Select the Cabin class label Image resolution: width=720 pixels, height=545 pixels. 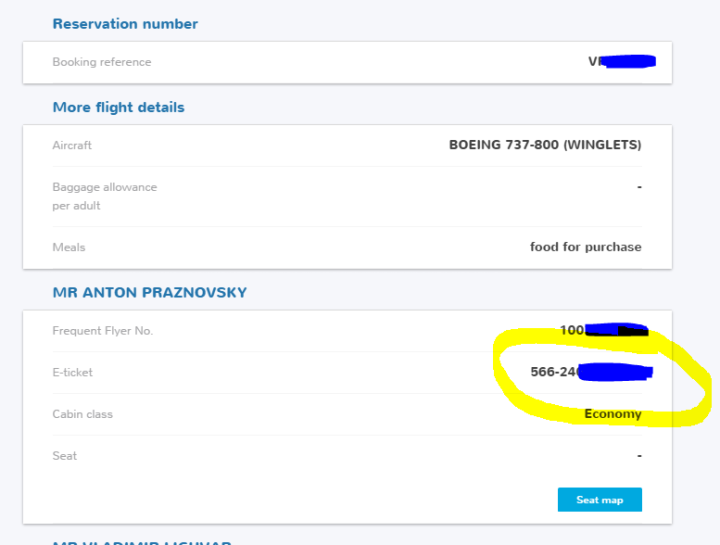82,414
